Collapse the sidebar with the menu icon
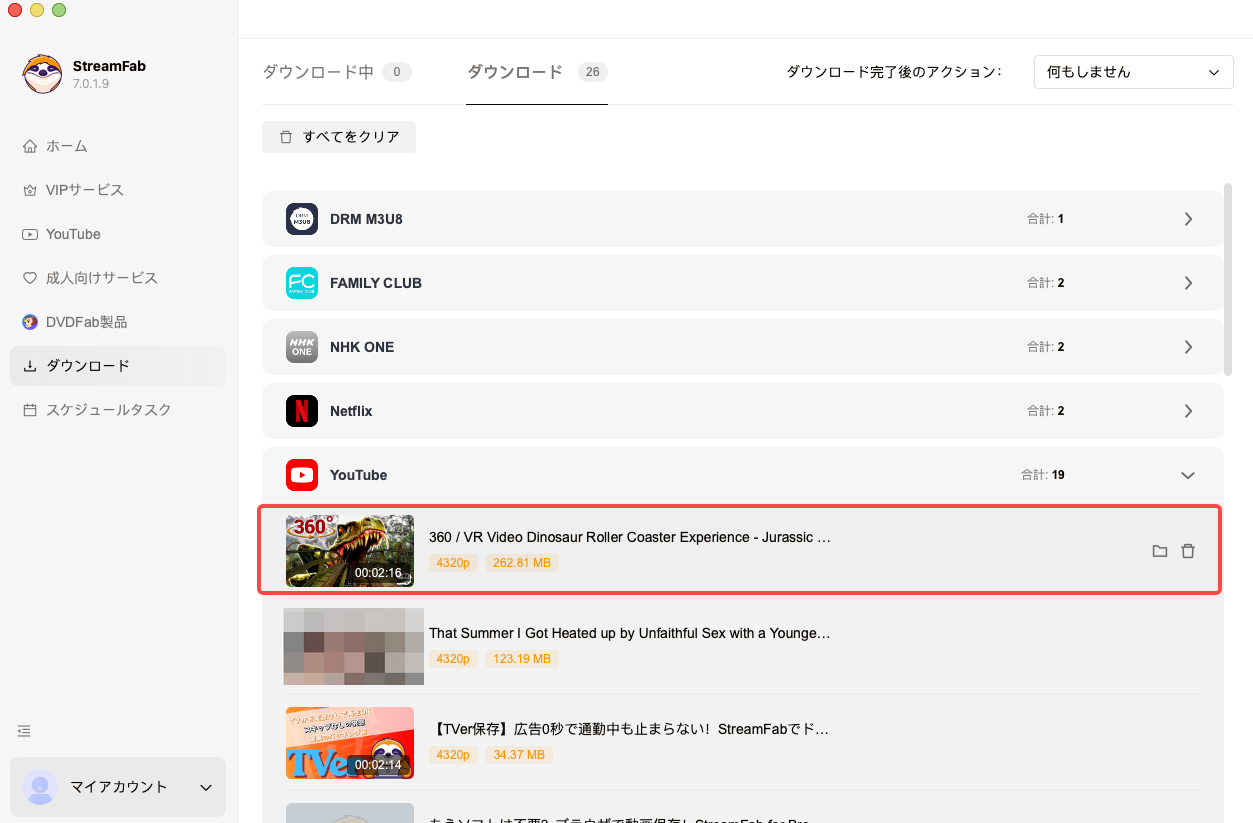Image resolution: width=1253 pixels, height=823 pixels. (24, 731)
